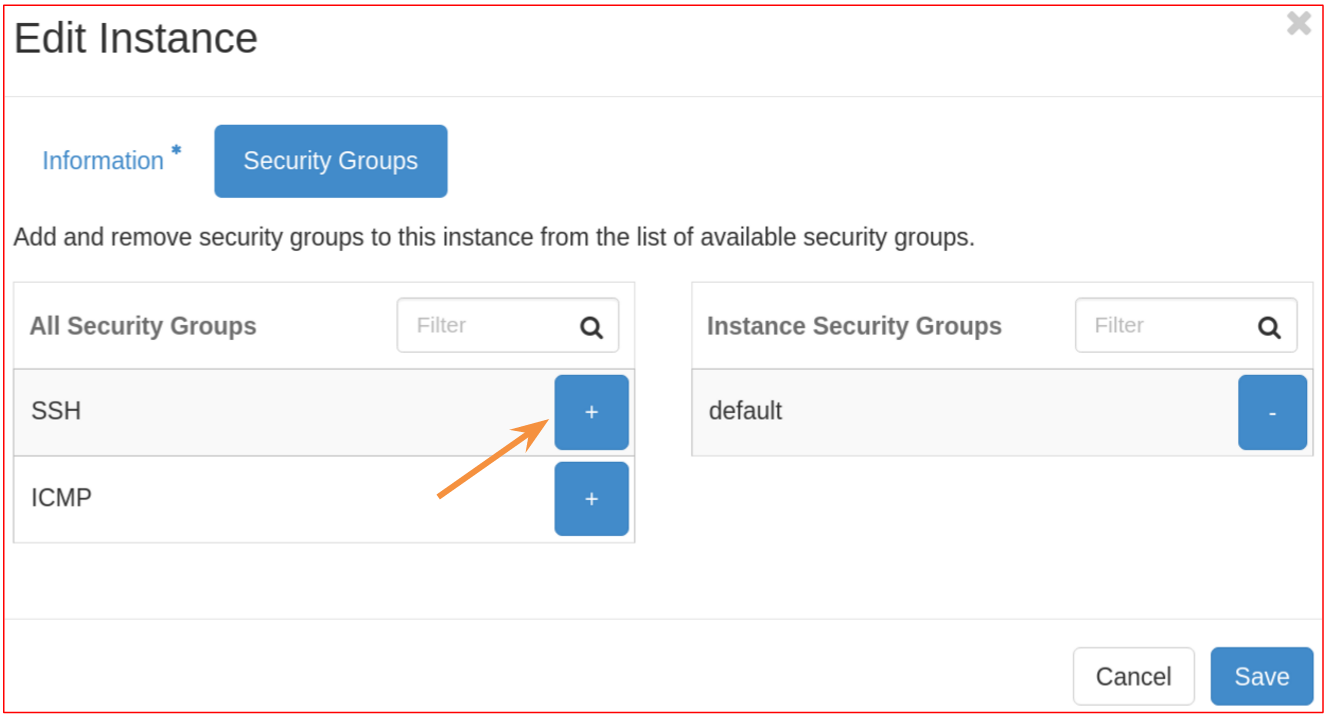Close the Edit Instance dialog with X
This screenshot has height=717, width=1327.
pos(1298,24)
